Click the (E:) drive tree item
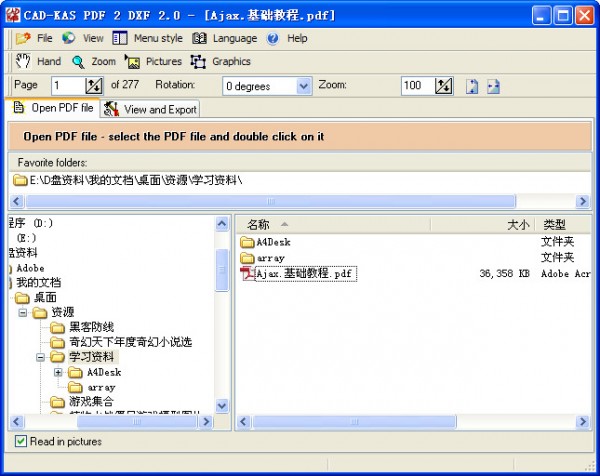 pyautogui.click(x=26, y=238)
